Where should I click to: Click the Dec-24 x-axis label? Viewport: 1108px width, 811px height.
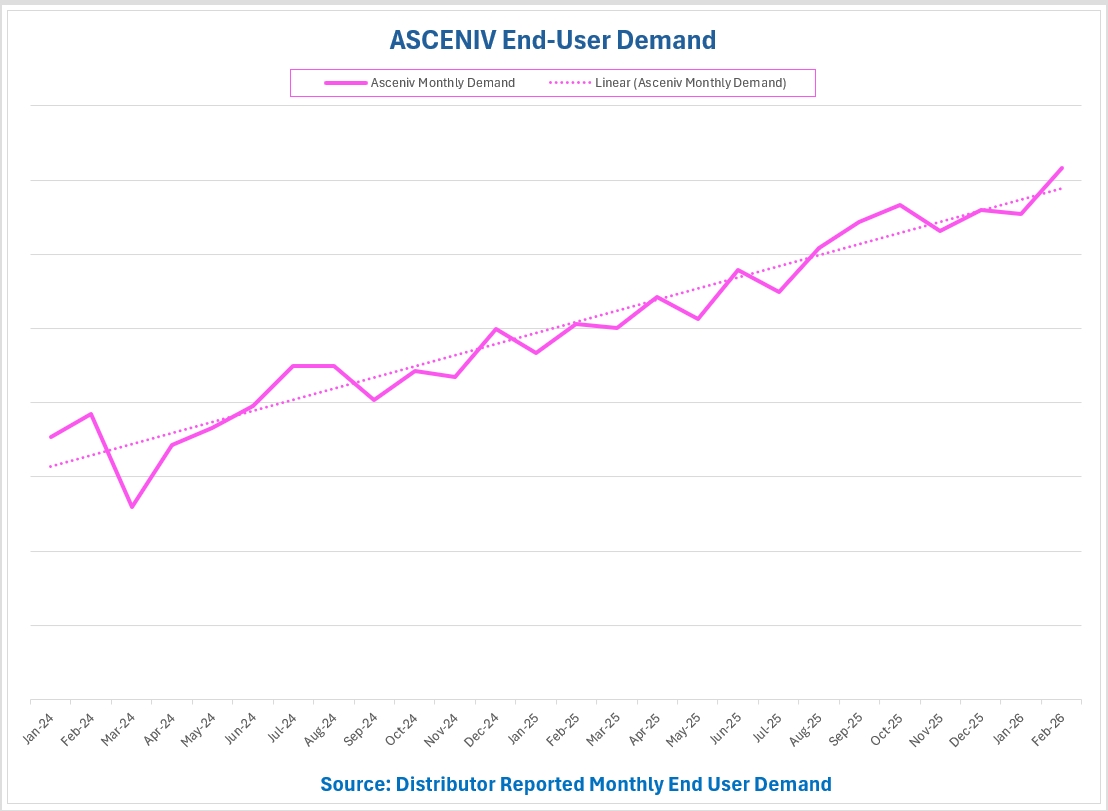pos(481,725)
